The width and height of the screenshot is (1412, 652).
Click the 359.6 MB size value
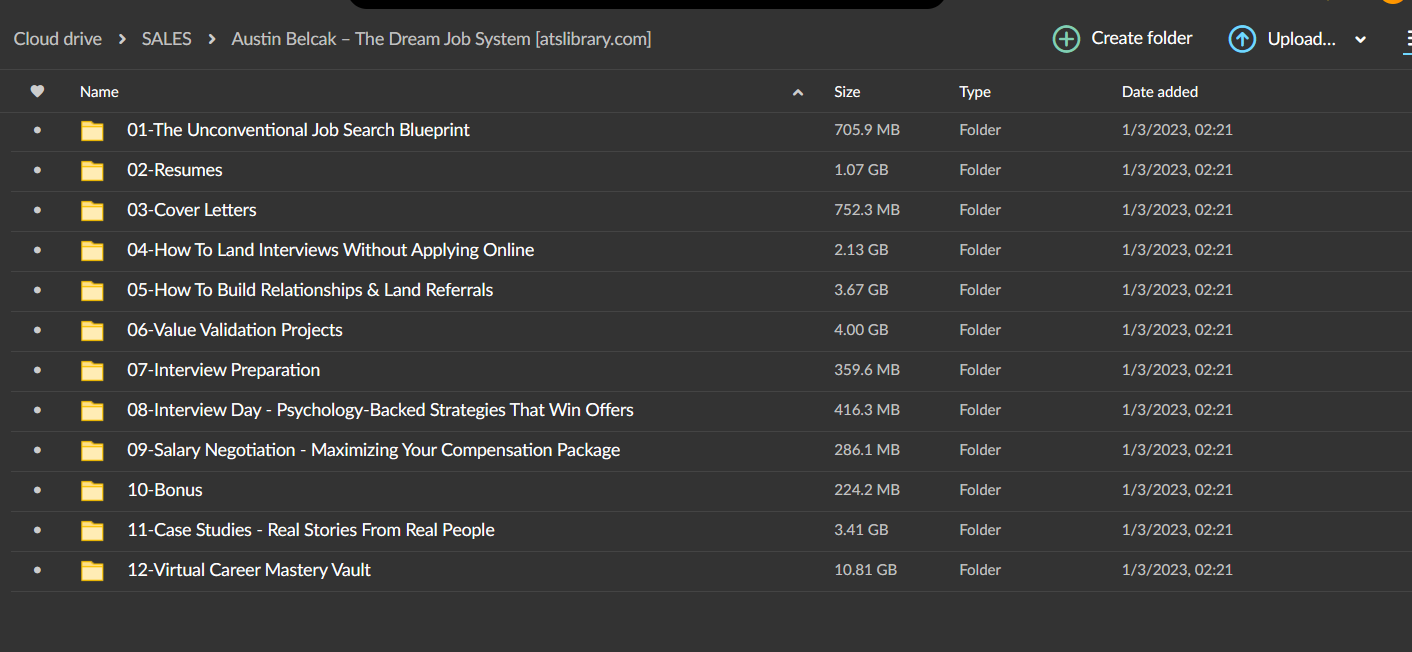867,370
